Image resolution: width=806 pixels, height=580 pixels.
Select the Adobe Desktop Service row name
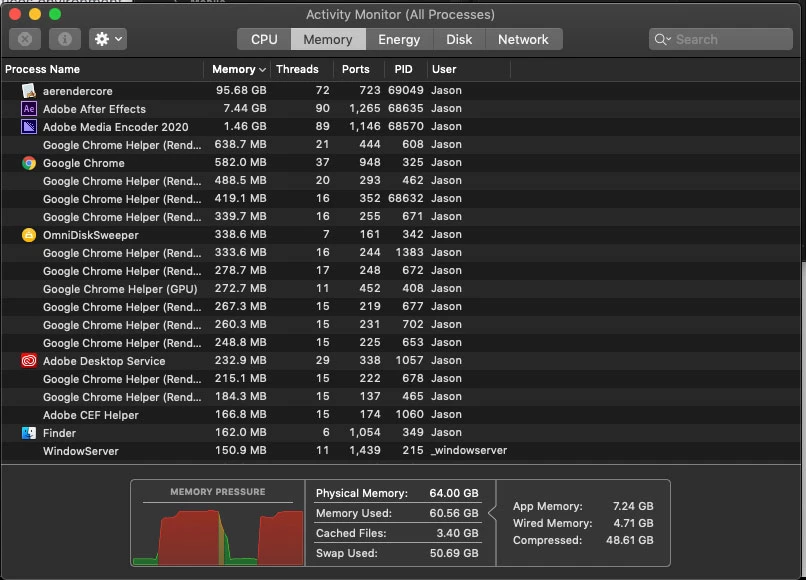(x=104, y=361)
